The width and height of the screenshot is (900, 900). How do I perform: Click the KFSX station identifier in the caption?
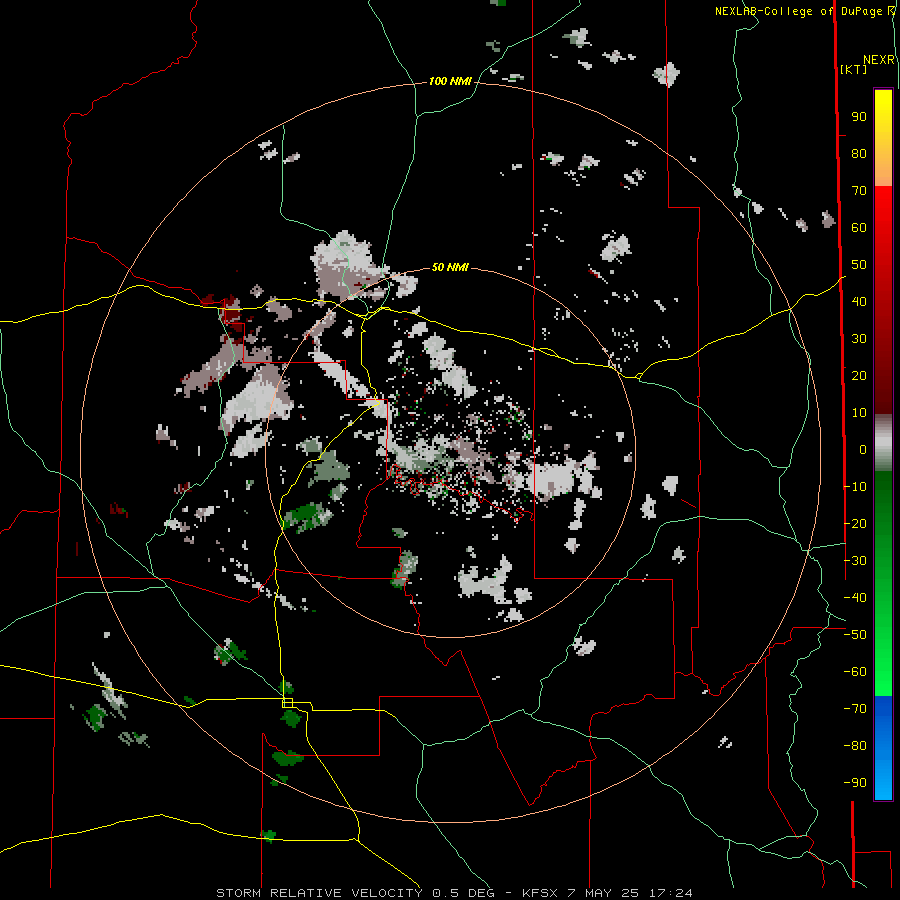click(540, 893)
